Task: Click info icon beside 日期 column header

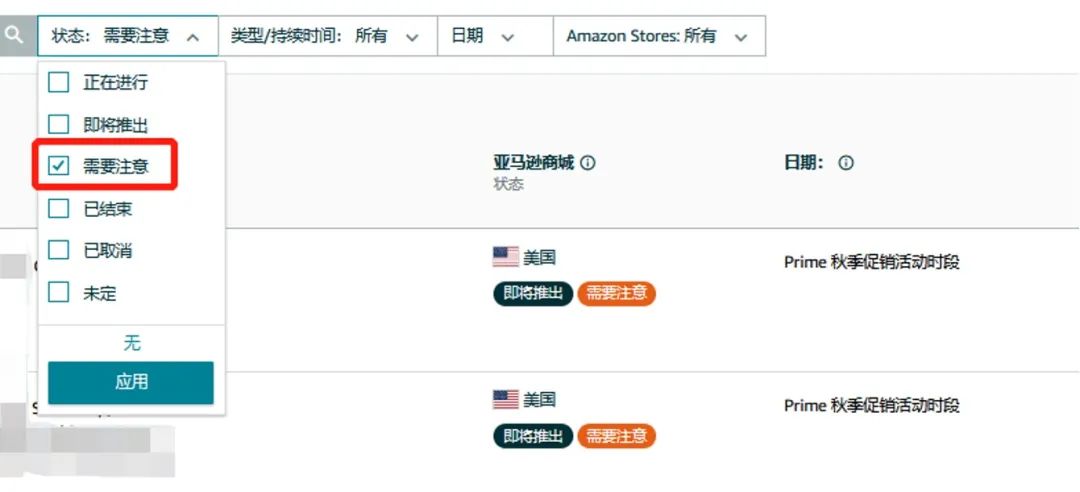Action: 846,163
